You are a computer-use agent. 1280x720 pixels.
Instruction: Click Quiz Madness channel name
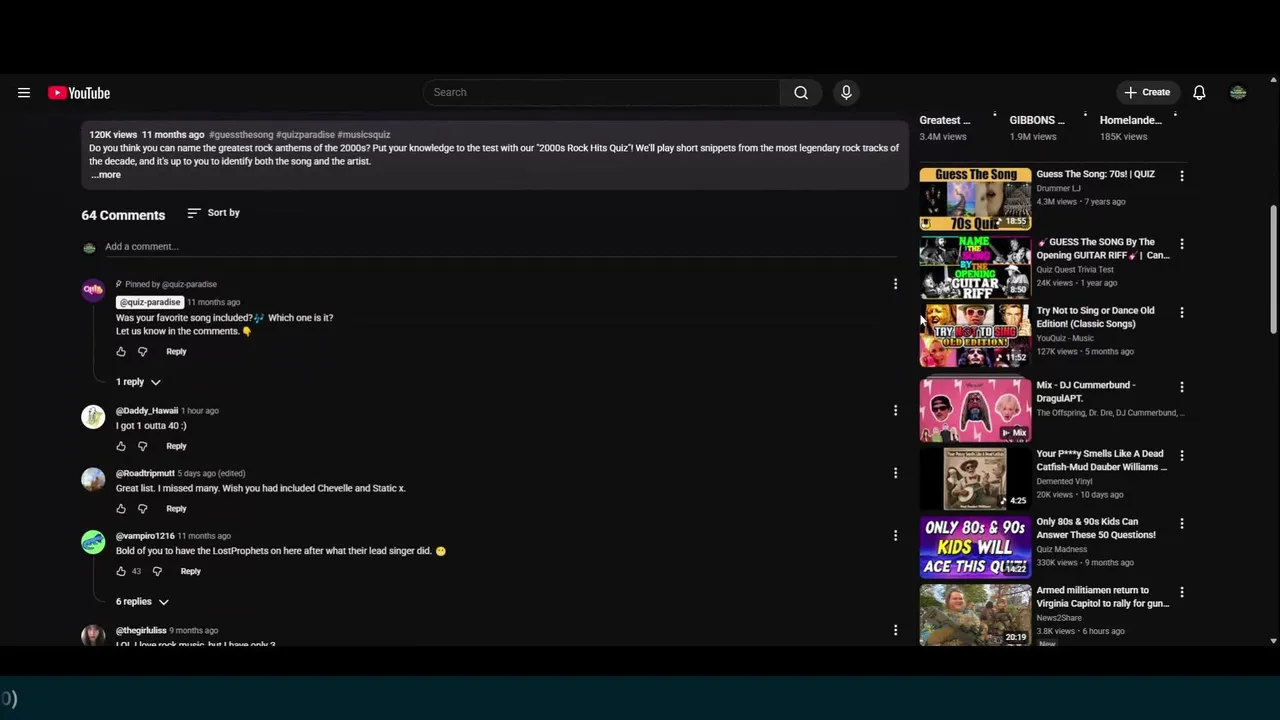pos(1061,549)
